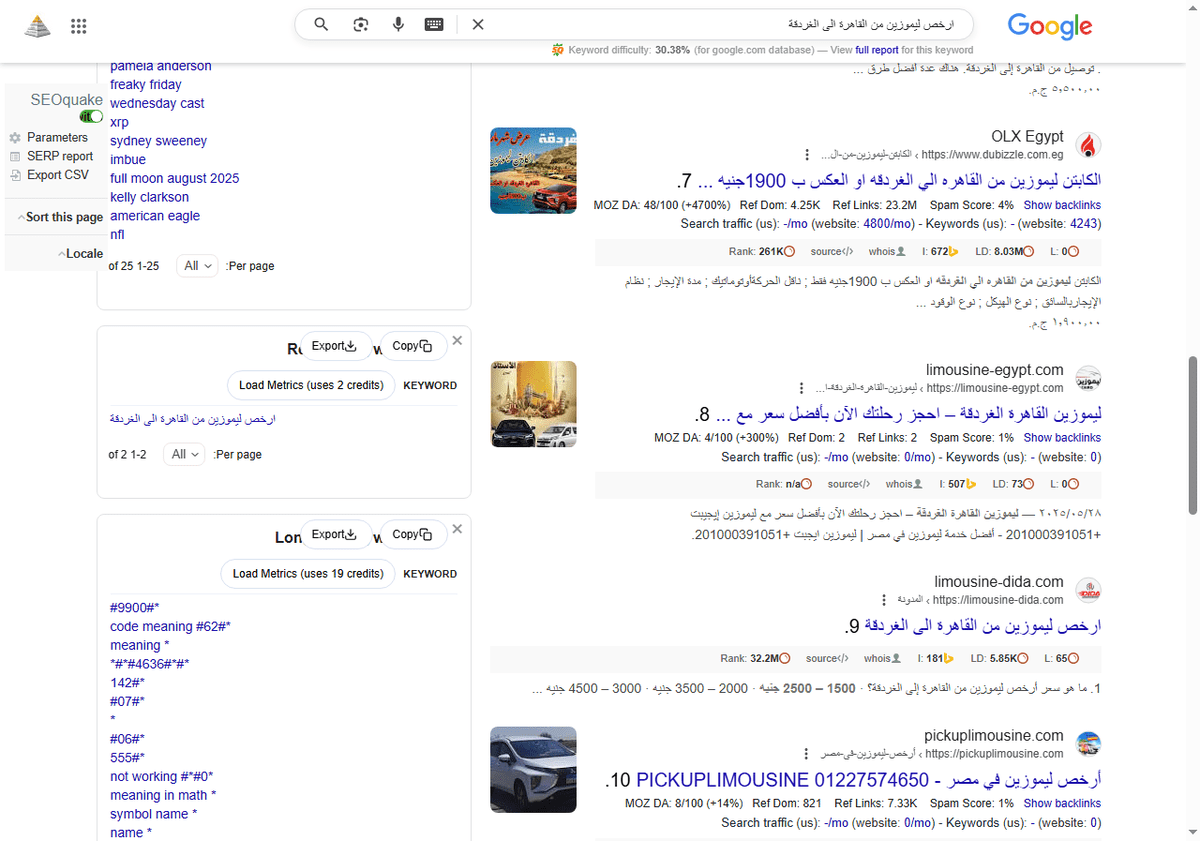This screenshot has height=841, width=1200.
Task: Open the Google apps grid
Action: (x=78, y=26)
